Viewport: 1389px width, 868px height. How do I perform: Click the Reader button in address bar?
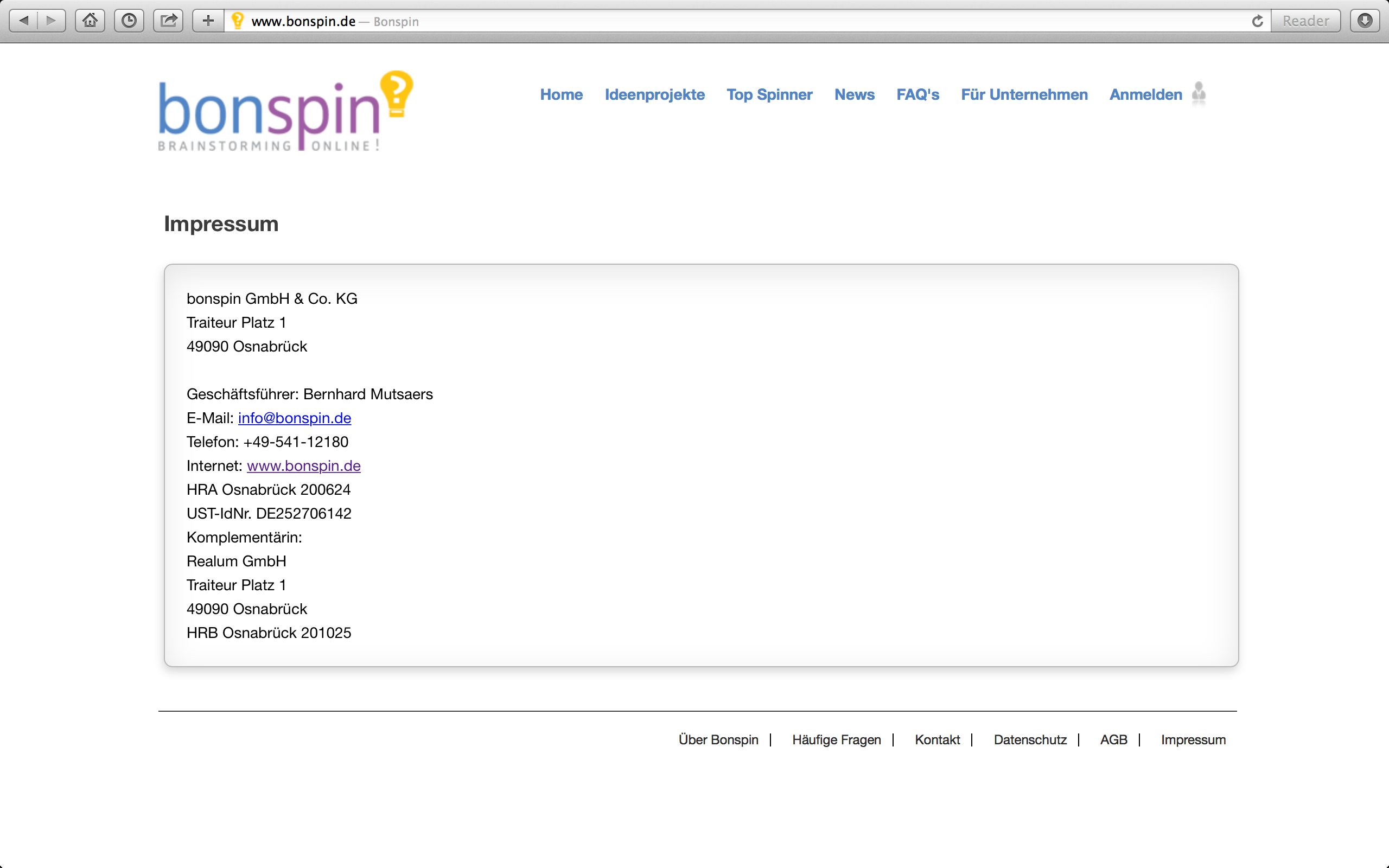pos(1305,21)
